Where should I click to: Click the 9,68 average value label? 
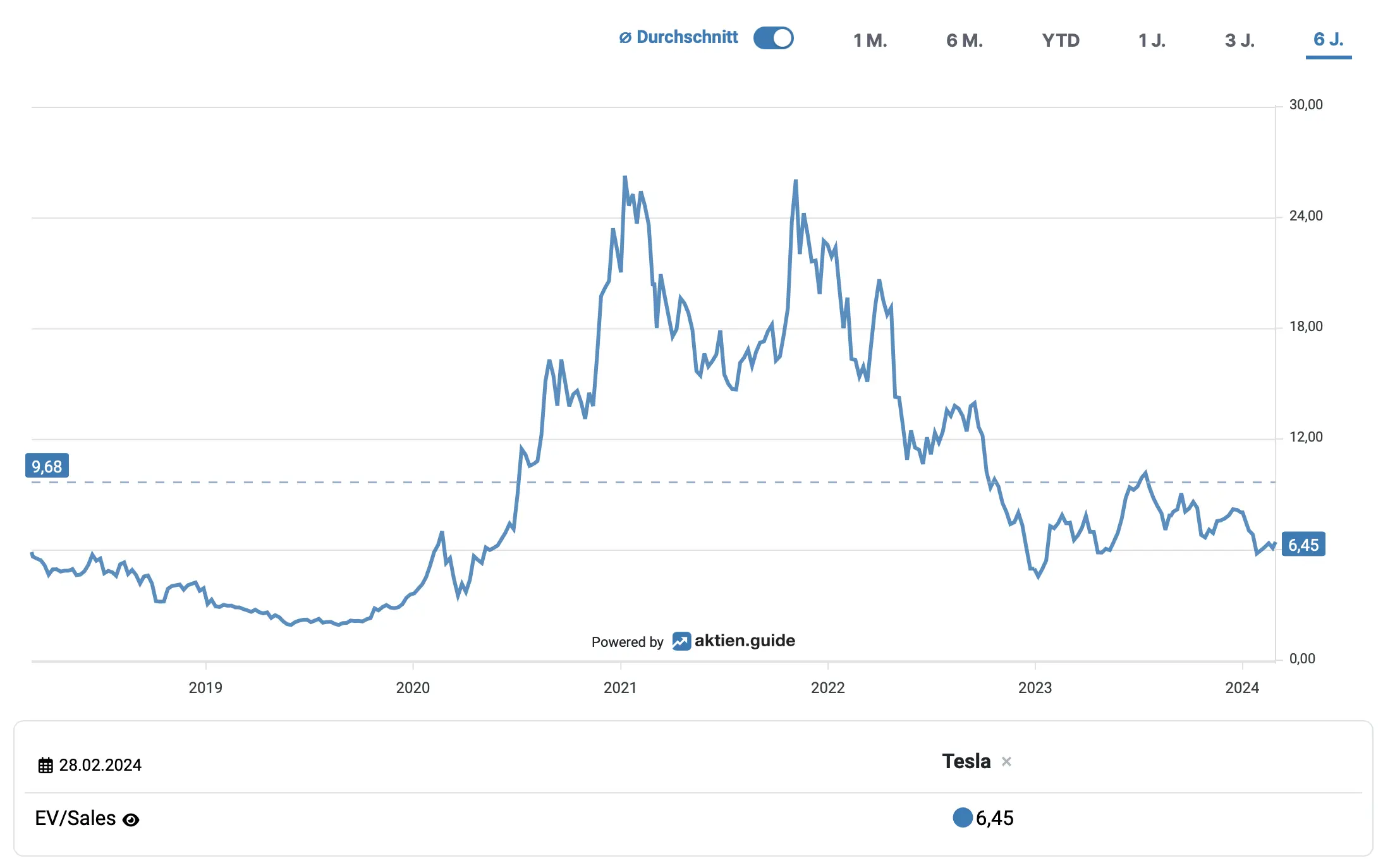[x=47, y=466]
